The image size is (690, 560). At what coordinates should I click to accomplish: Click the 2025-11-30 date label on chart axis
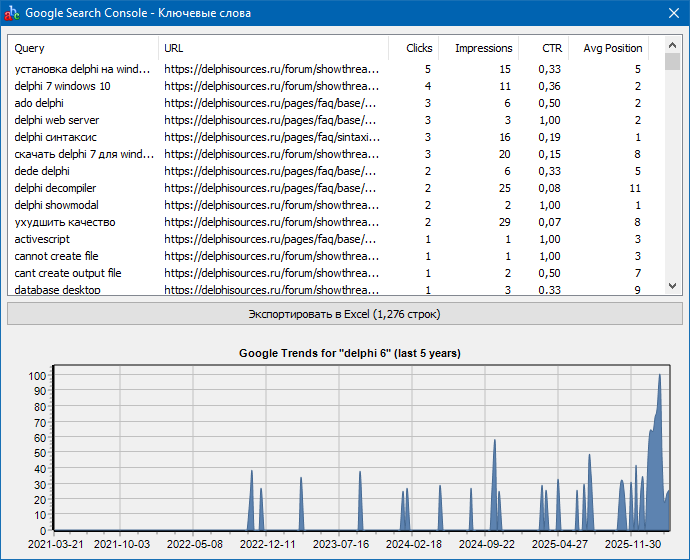633,544
